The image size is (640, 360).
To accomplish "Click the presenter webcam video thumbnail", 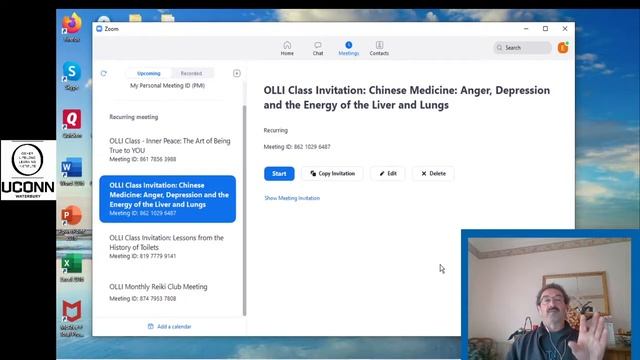I will 549,299.
